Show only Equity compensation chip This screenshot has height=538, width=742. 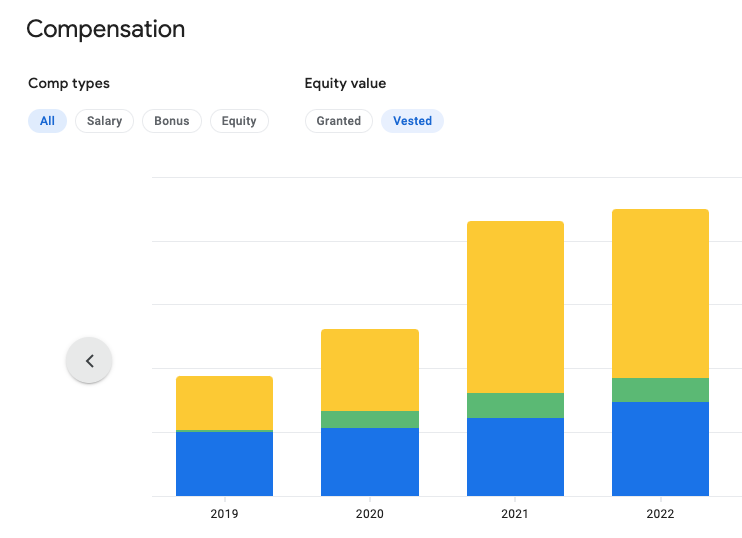click(239, 121)
